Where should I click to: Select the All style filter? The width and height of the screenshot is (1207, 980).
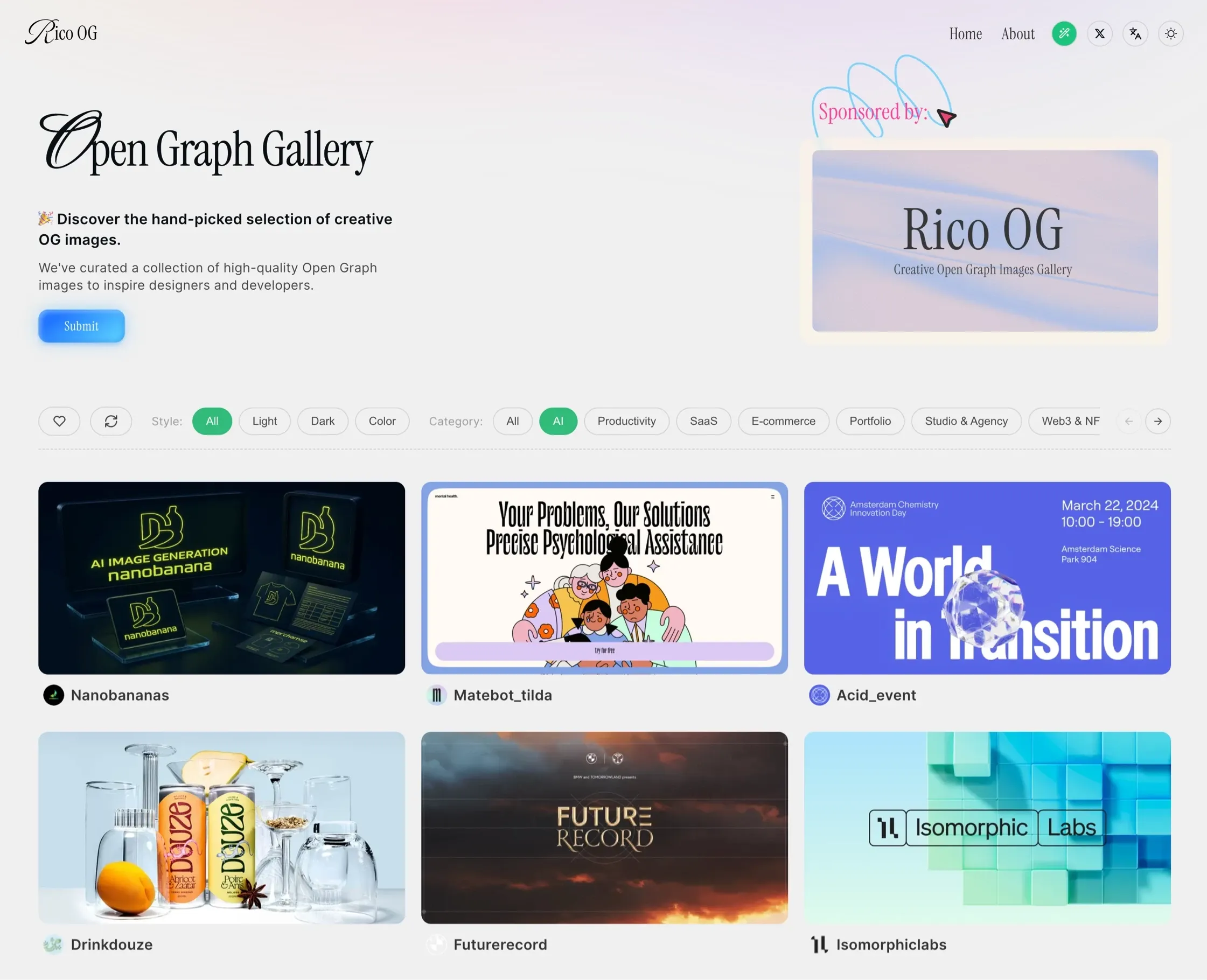(212, 421)
